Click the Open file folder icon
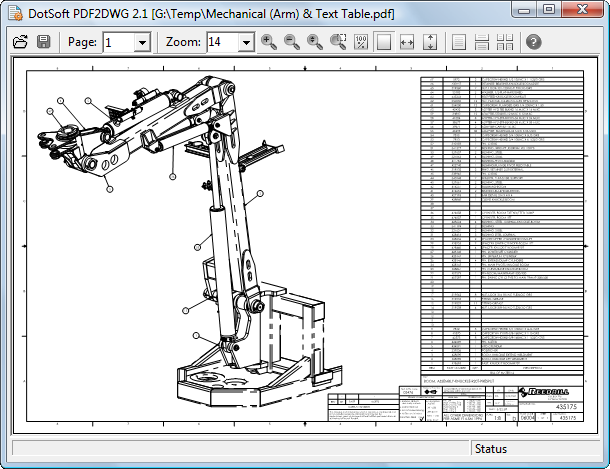Image resolution: width=610 pixels, height=469 pixels. (19, 42)
